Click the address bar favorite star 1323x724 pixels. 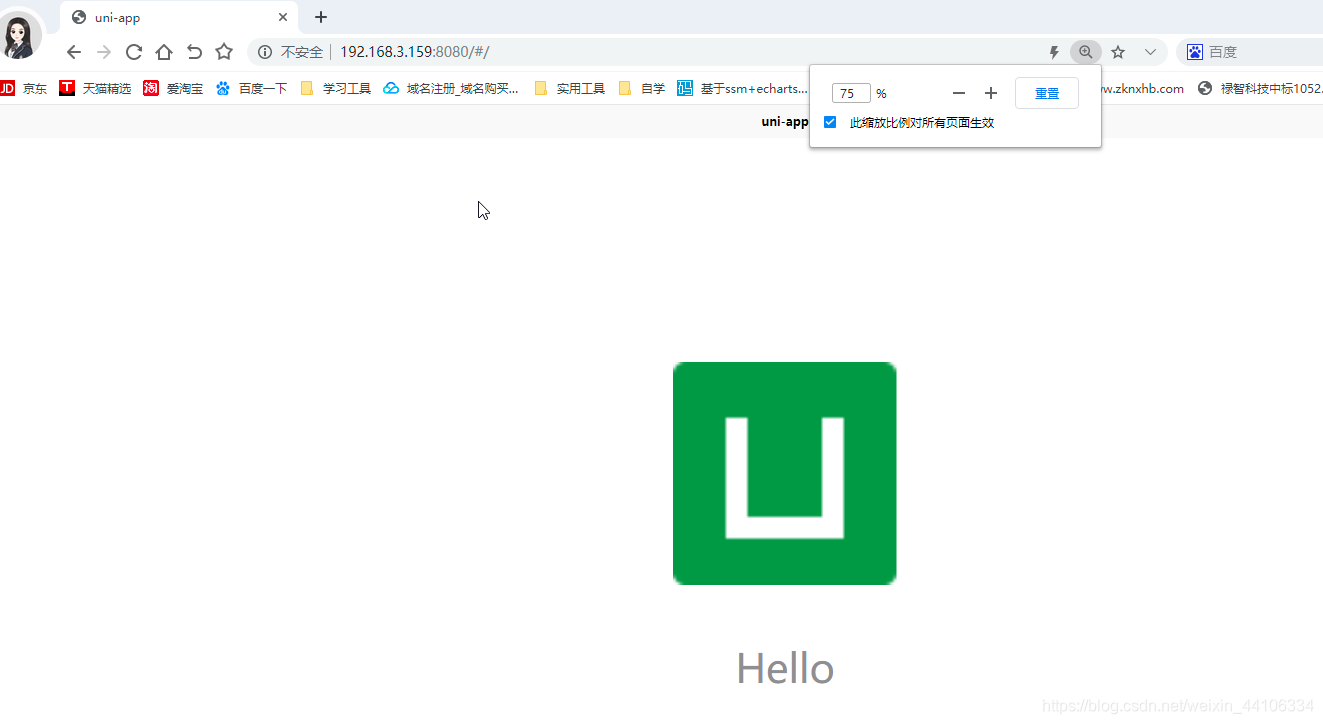point(1118,52)
